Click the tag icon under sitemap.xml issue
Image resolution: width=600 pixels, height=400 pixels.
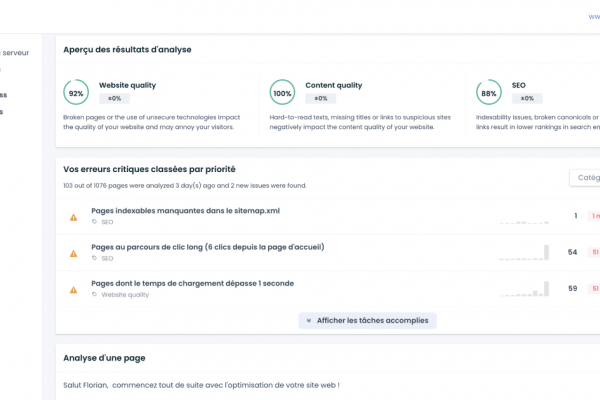[x=95, y=222]
